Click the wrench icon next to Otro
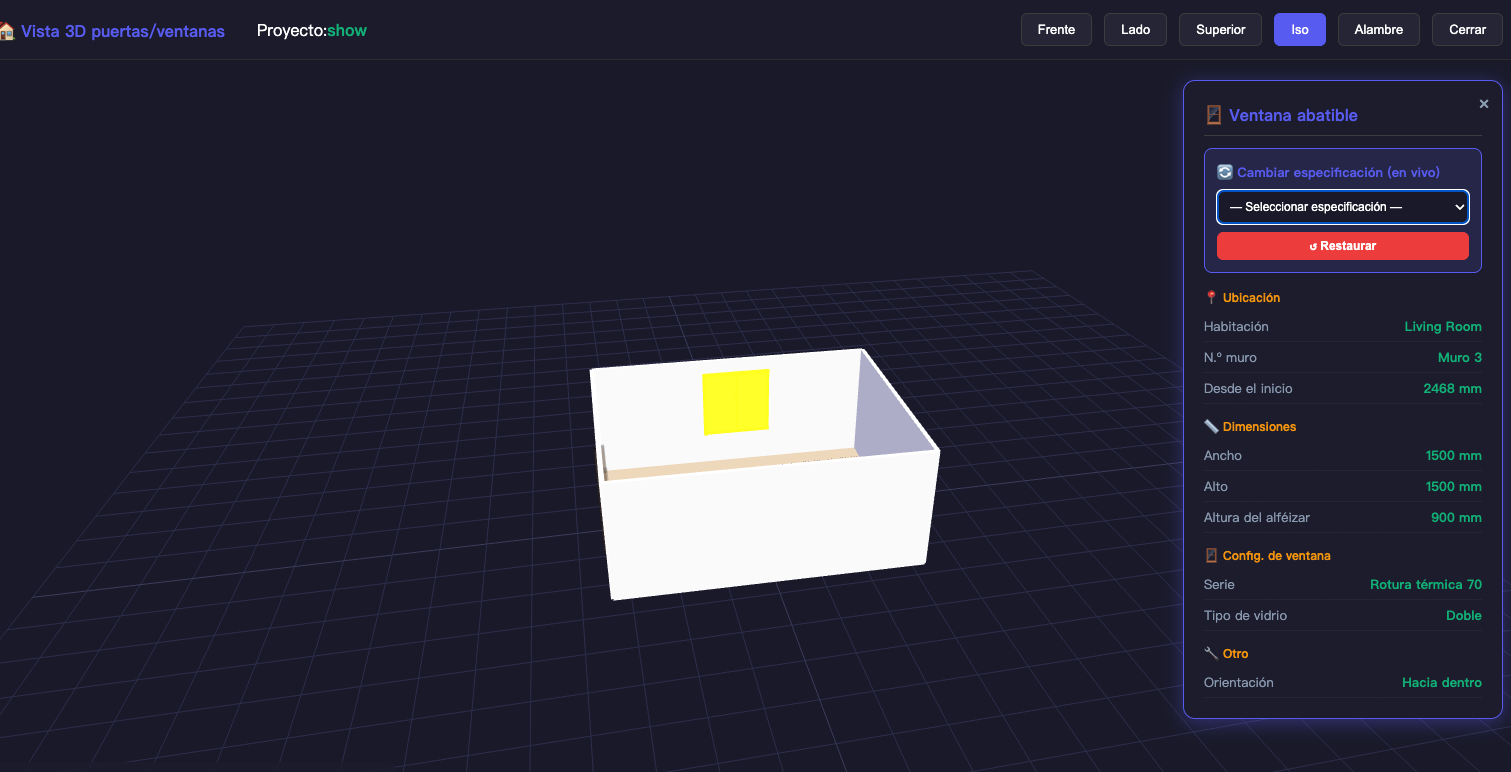 click(x=1211, y=654)
